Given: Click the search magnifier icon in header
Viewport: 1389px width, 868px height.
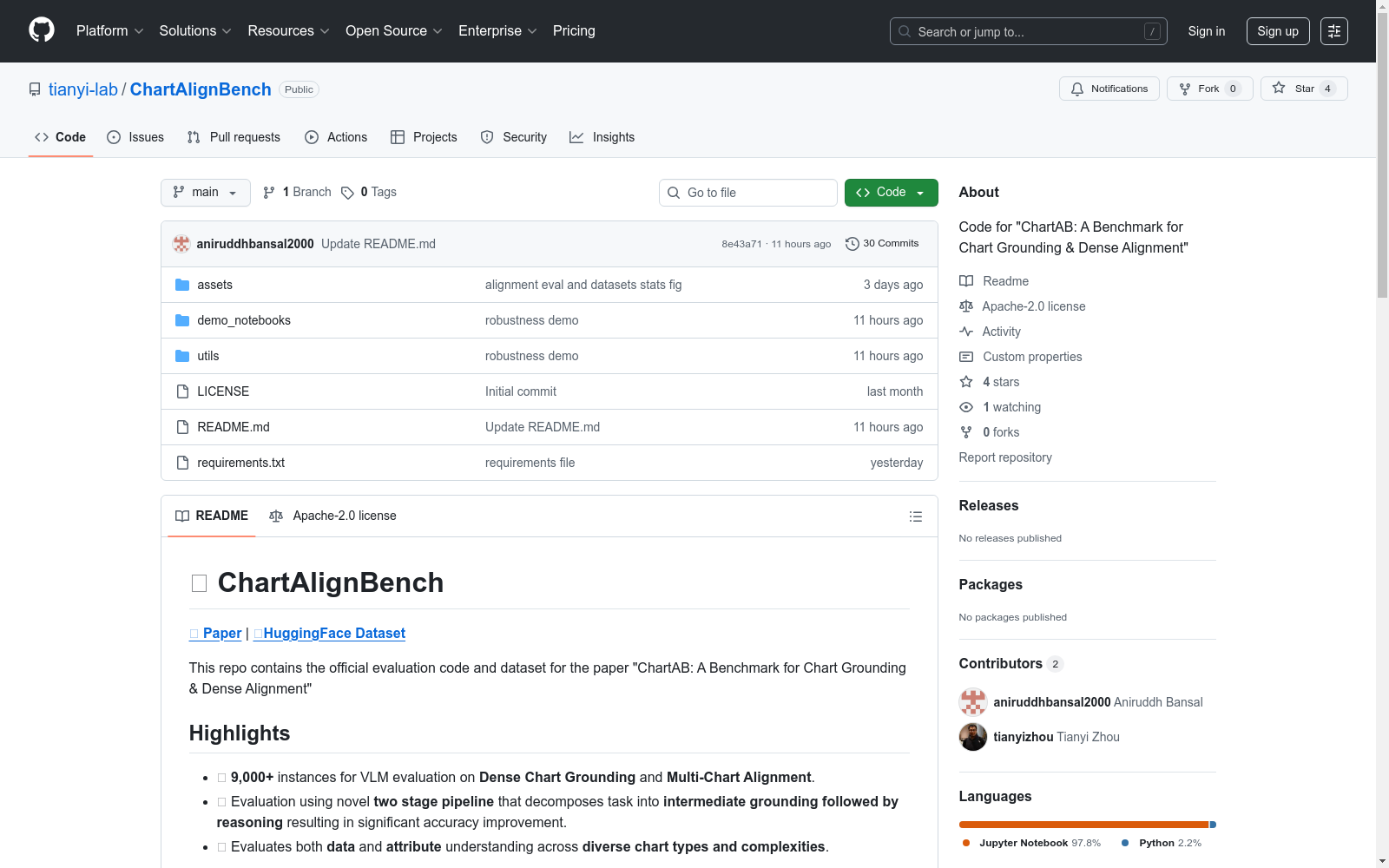Looking at the screenshot, I should 905,31.
